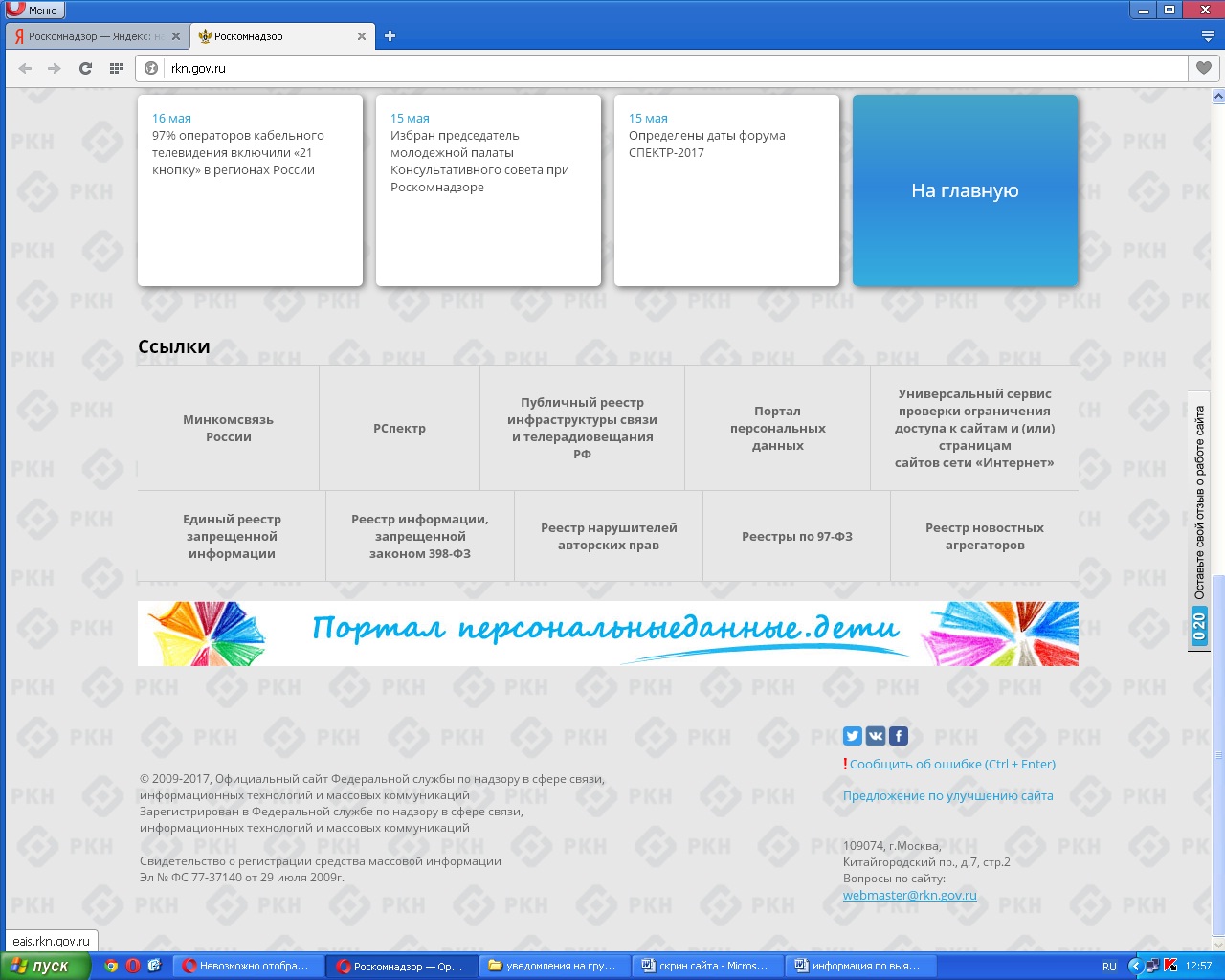Close the Роскомнадзор tab

361,36
